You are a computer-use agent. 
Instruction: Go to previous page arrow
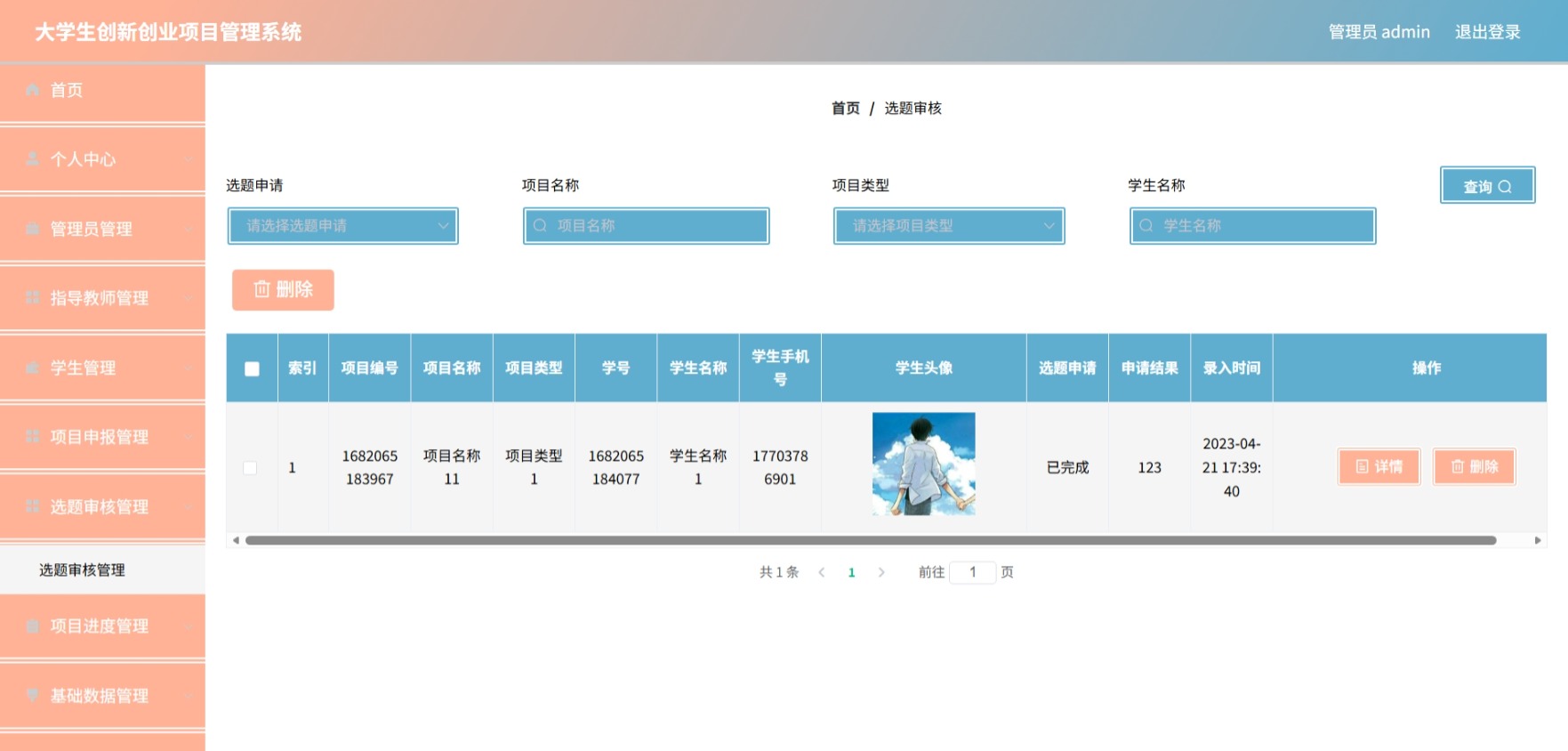tap(822, 572)
